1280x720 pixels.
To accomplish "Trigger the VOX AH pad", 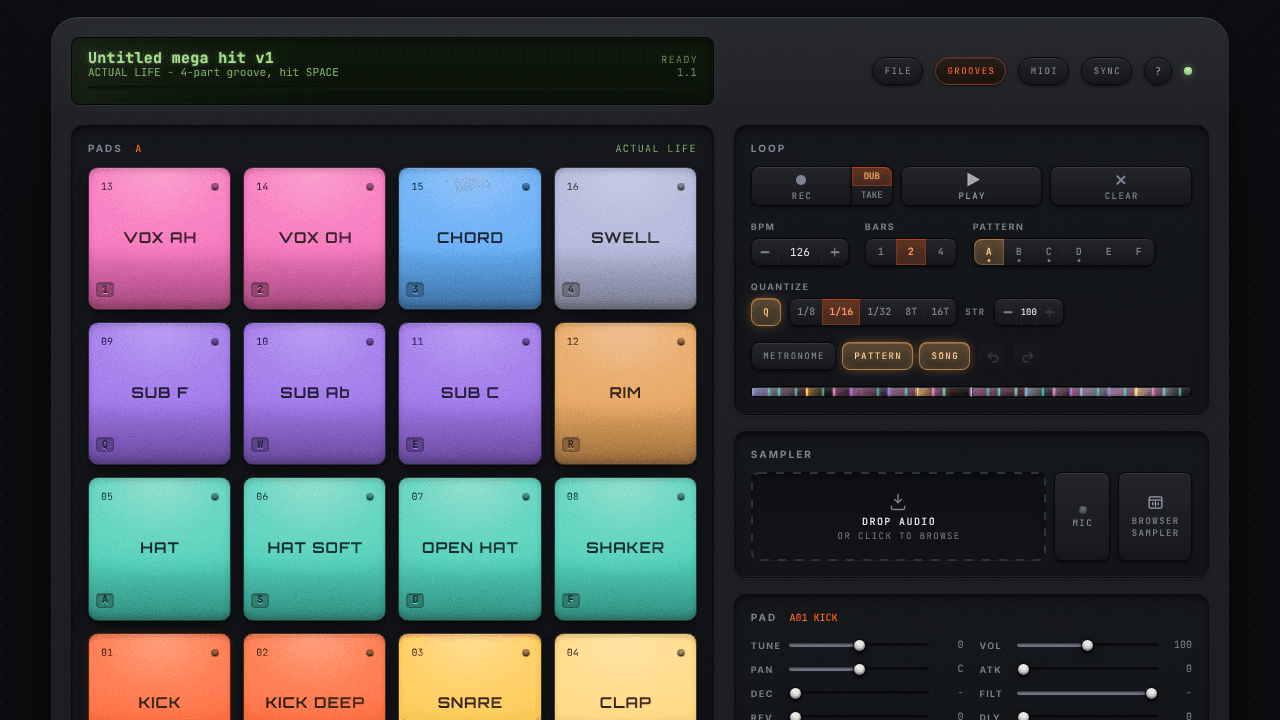I will tap(160, 238).
